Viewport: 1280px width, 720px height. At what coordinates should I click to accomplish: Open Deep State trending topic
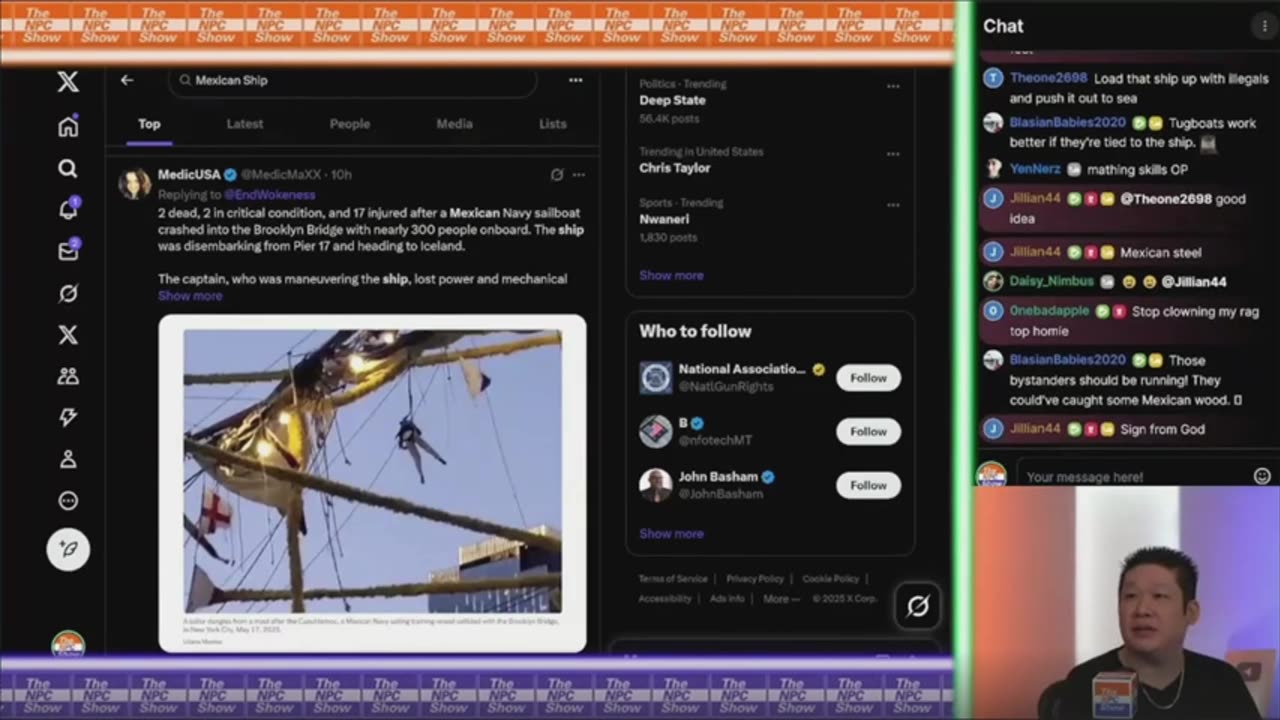672,100
